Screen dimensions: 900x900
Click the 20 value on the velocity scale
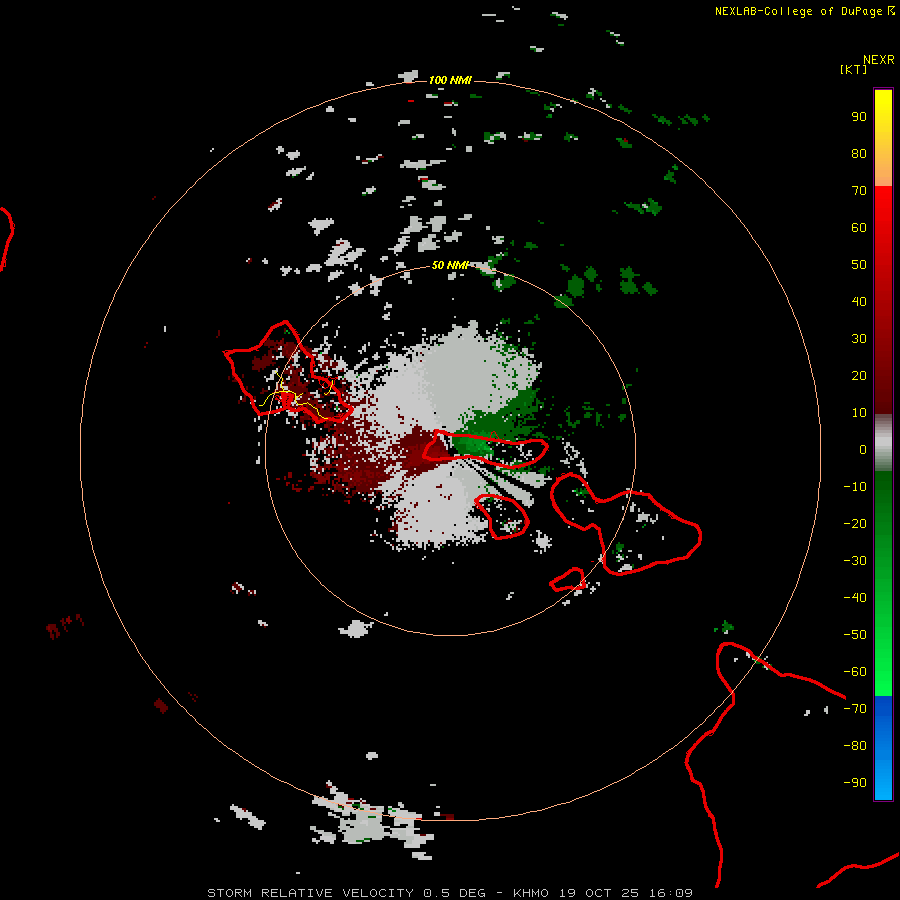tap(859, 375)
